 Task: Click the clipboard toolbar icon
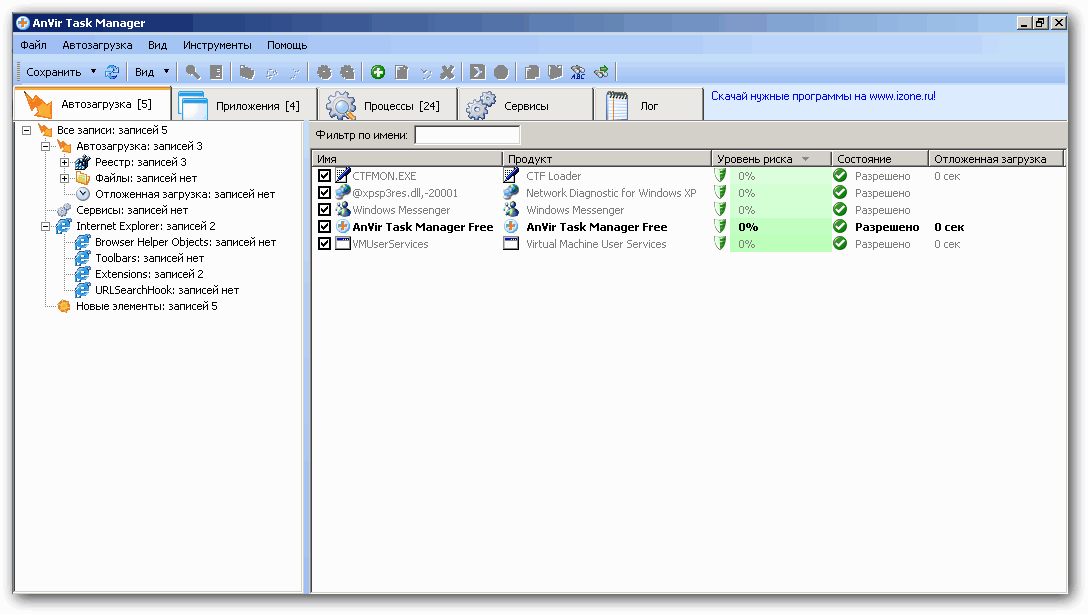click(x=401, y=71)
